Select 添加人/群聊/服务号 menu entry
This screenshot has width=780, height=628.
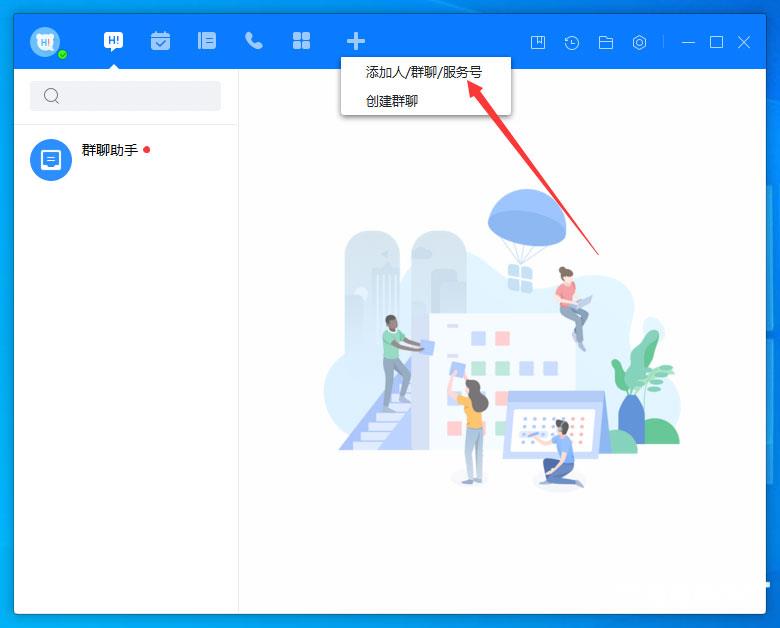click(x=425, y=73)
